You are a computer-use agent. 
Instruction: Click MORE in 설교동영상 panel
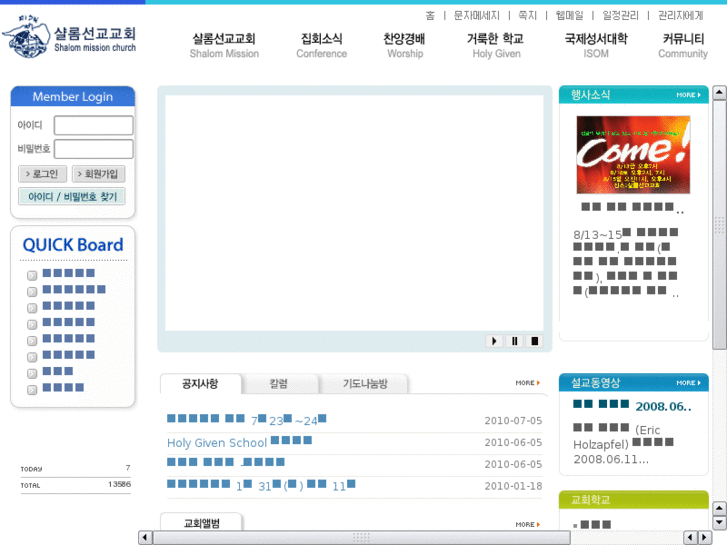tap(689, 383)
